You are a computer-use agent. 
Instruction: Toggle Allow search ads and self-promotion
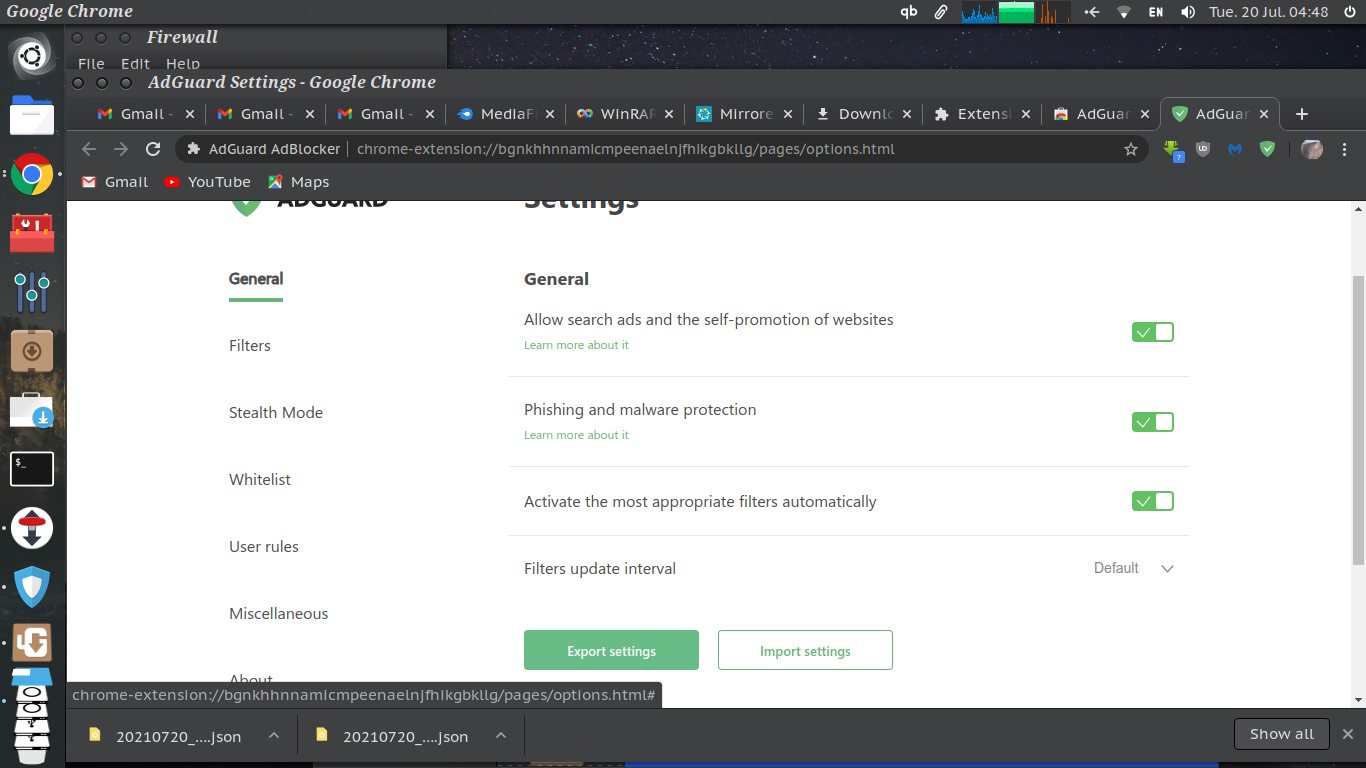(x=1152, y=332)
